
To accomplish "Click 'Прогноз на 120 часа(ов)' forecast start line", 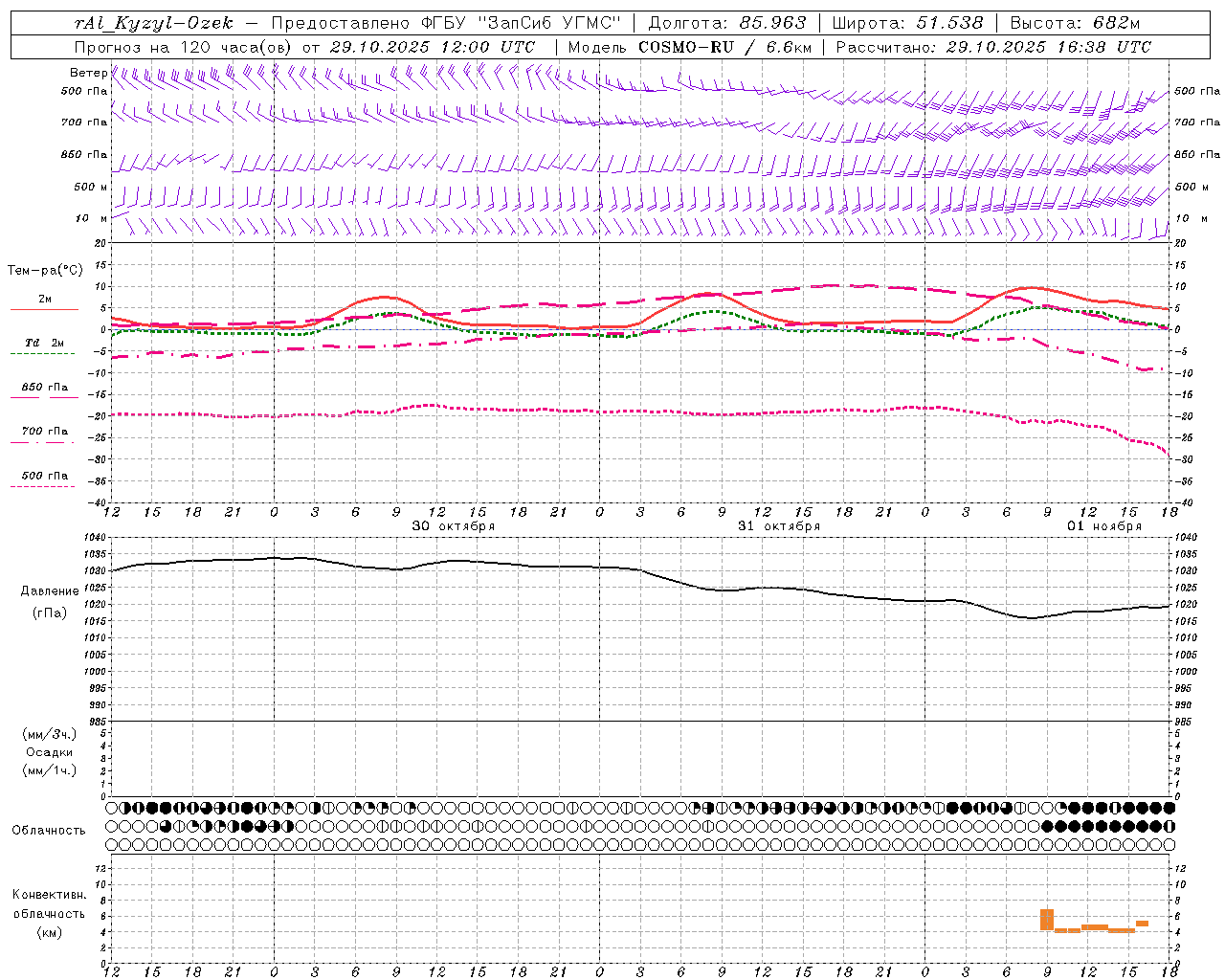I will coord(184,47).
